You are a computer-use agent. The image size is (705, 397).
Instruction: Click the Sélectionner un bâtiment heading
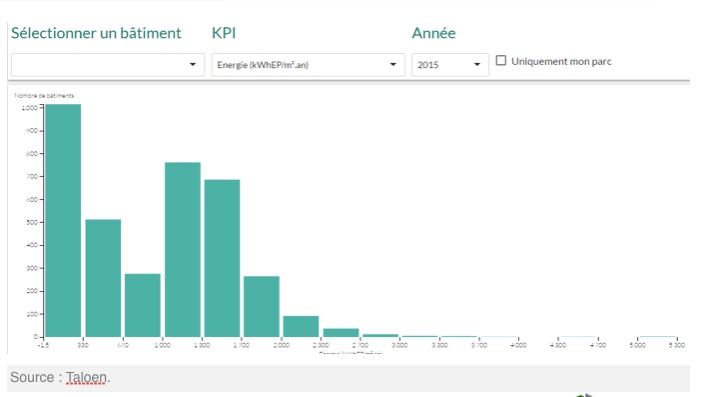[x=96, y=33]
